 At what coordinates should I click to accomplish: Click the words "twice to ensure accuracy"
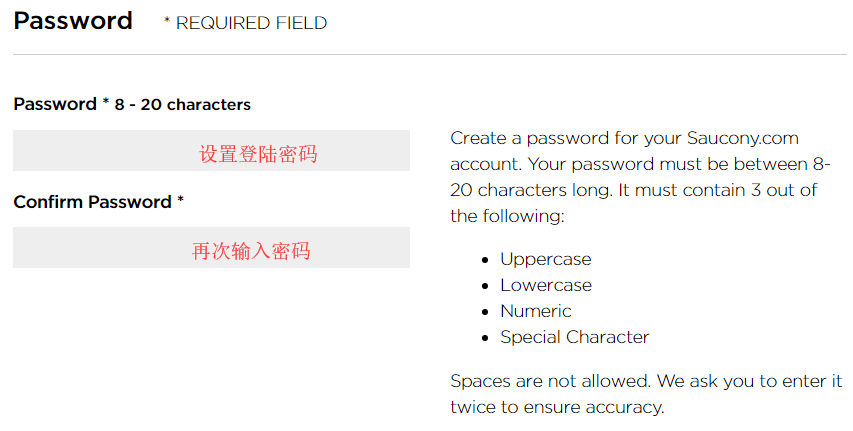[557, 407]
